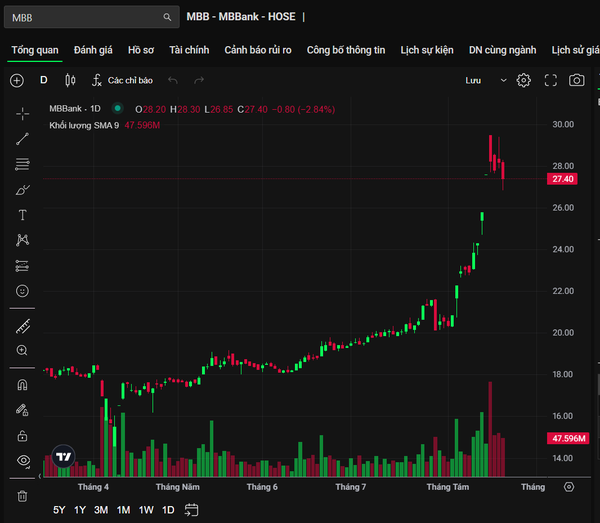Set chart range to 1M
Screen dimensions: 600x523
pyautogui.click(x=123, y=510)
